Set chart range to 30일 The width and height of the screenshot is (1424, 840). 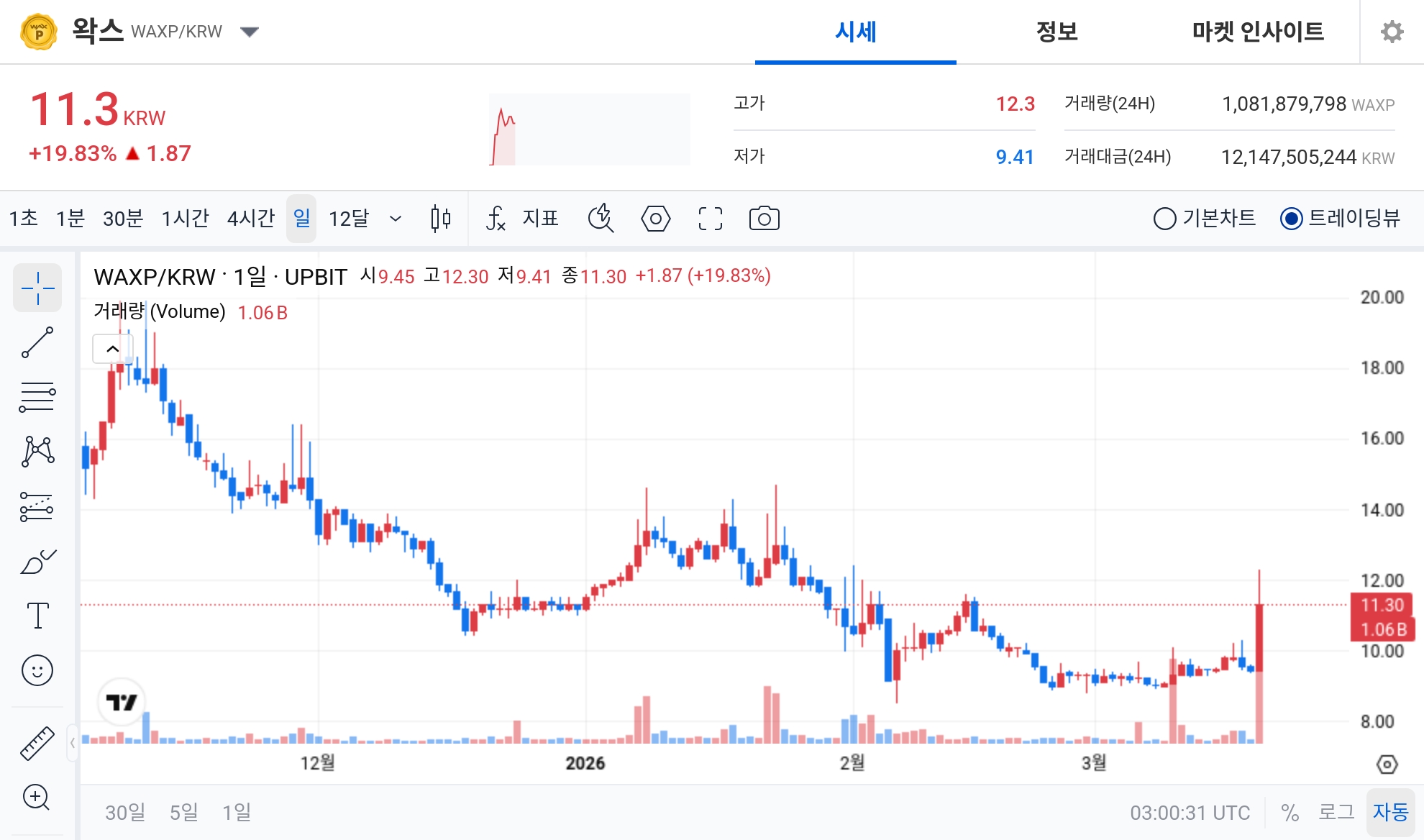[124, 813]
